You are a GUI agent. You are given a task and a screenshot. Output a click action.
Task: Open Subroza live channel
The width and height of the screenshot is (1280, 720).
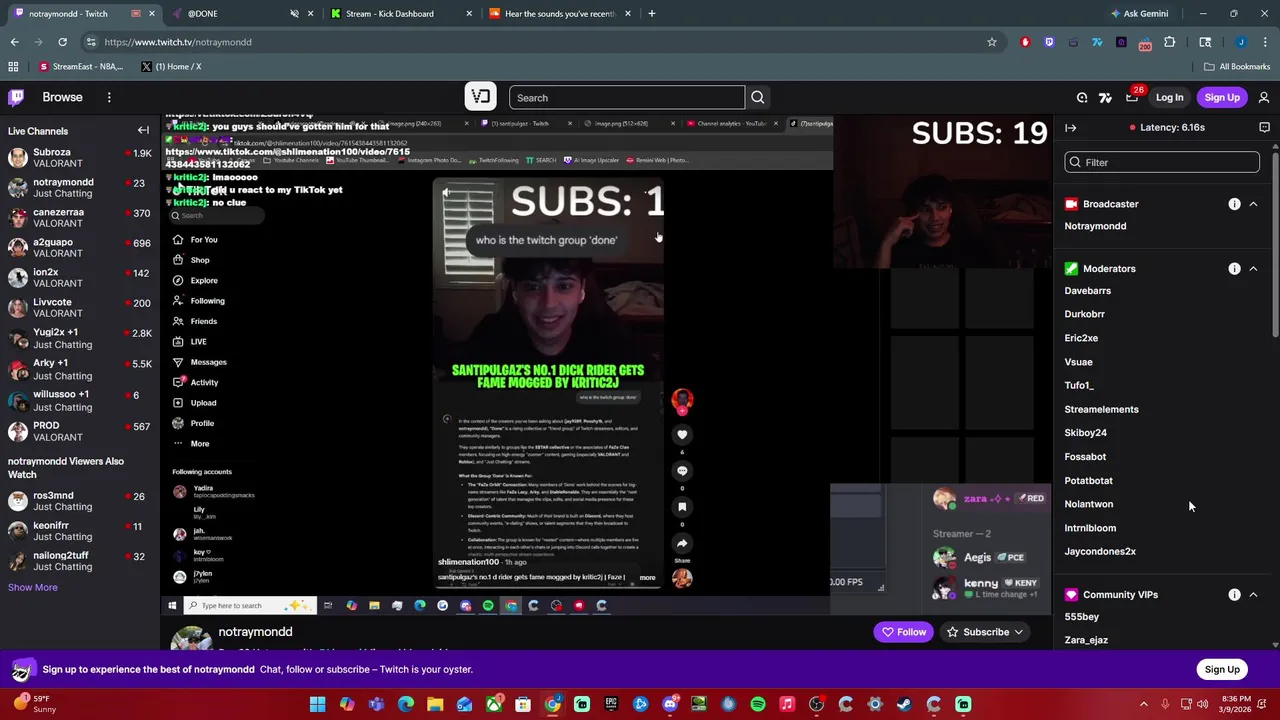pyautogui.click(x=80, y=158)
